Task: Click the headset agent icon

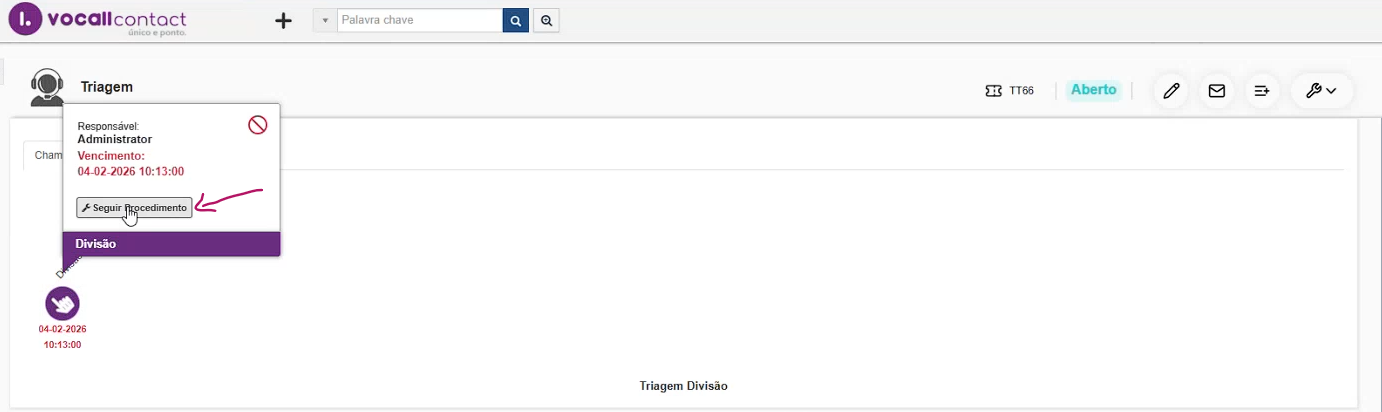Action: pyautogui.click(x=46, y=88)
